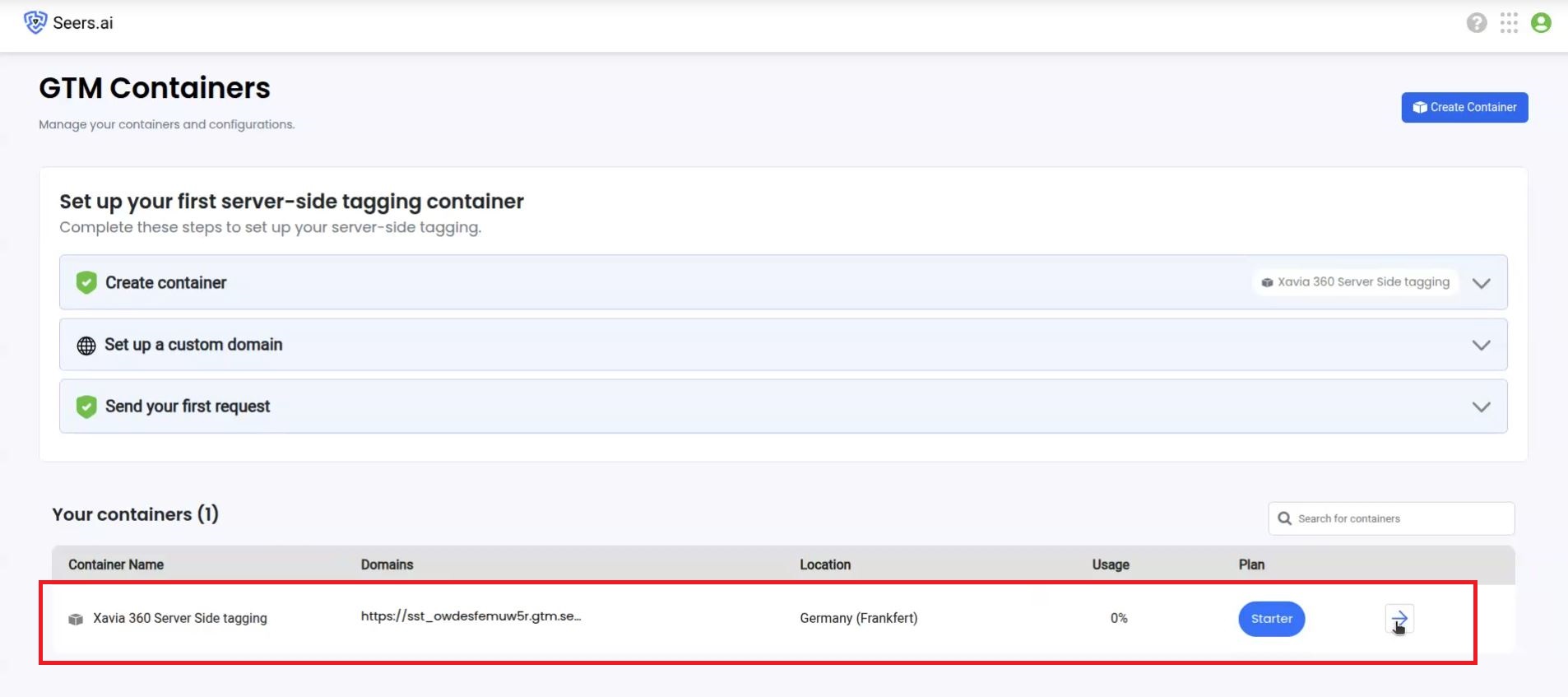This screenshot has width=1568, height=697.
Task: Open the help question mark icon
Action: [1477, 23]
